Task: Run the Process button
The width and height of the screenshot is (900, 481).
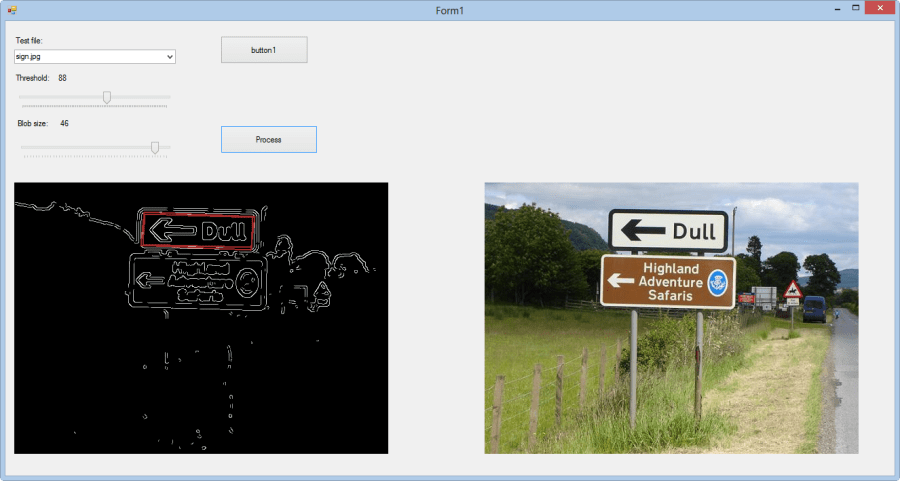Action: point(268,140)
